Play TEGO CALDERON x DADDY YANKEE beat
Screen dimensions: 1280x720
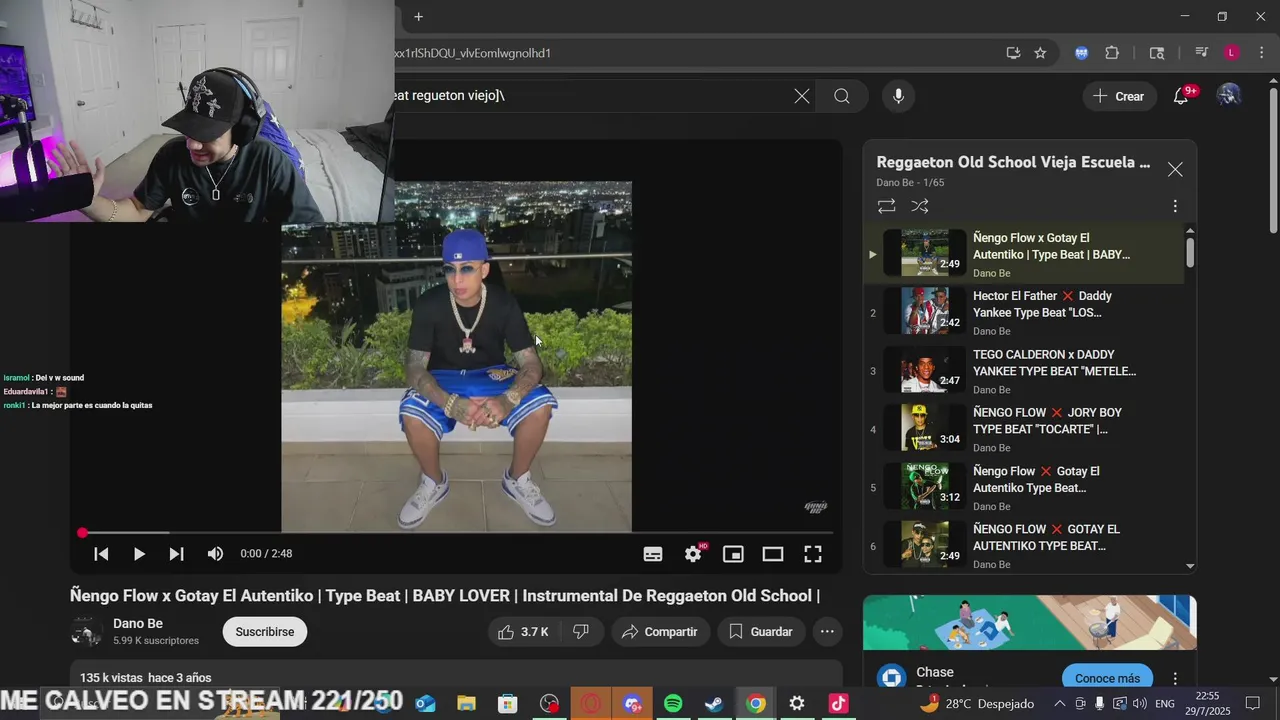[x=1023, y=371]
